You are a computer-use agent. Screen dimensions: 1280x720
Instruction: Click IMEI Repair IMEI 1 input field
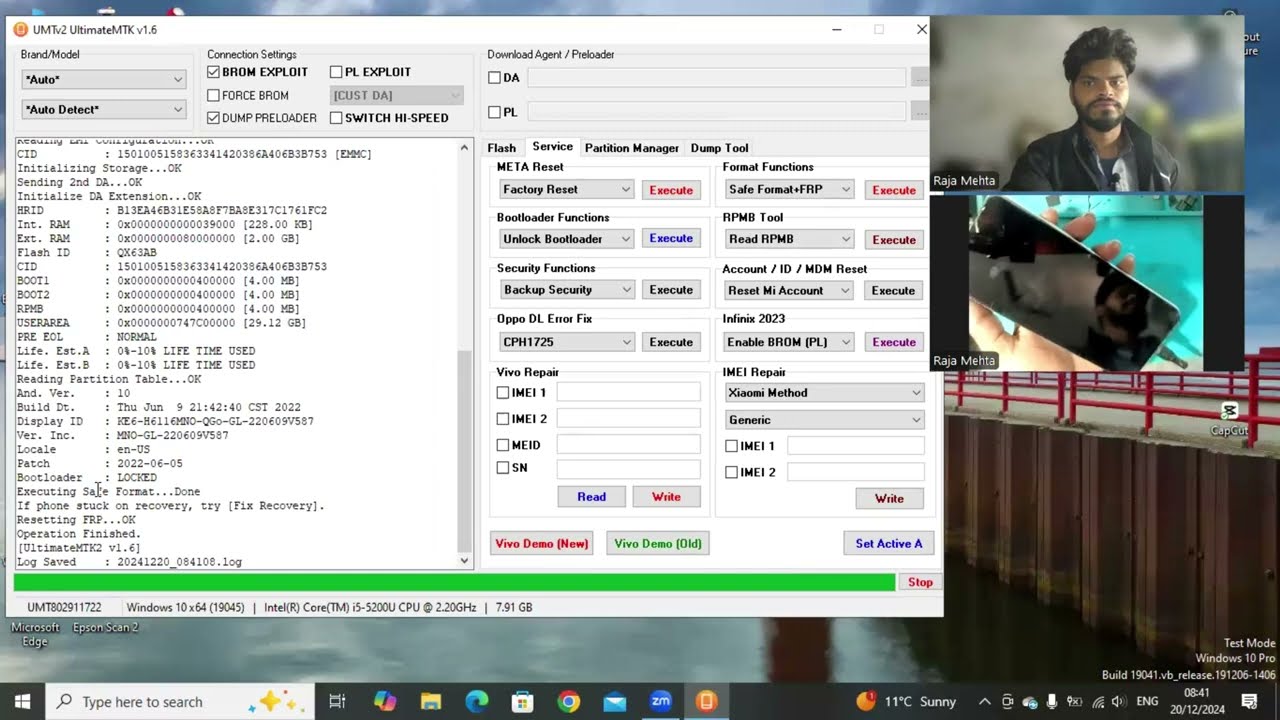855,446
